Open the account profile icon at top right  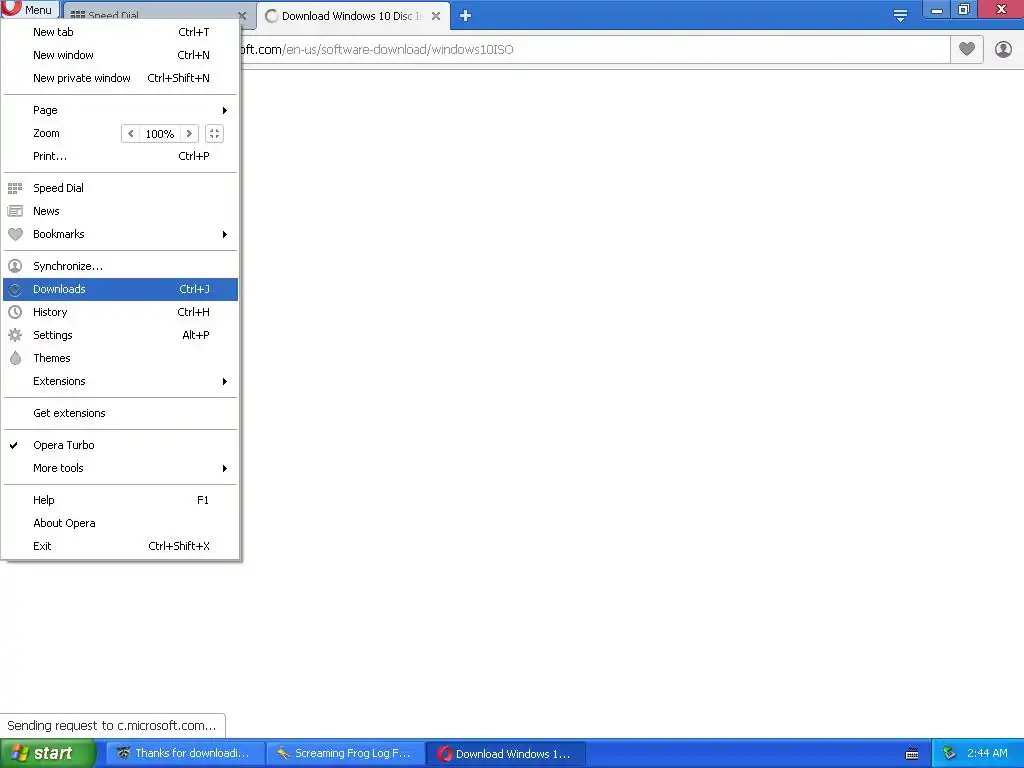click(1003, 49)
